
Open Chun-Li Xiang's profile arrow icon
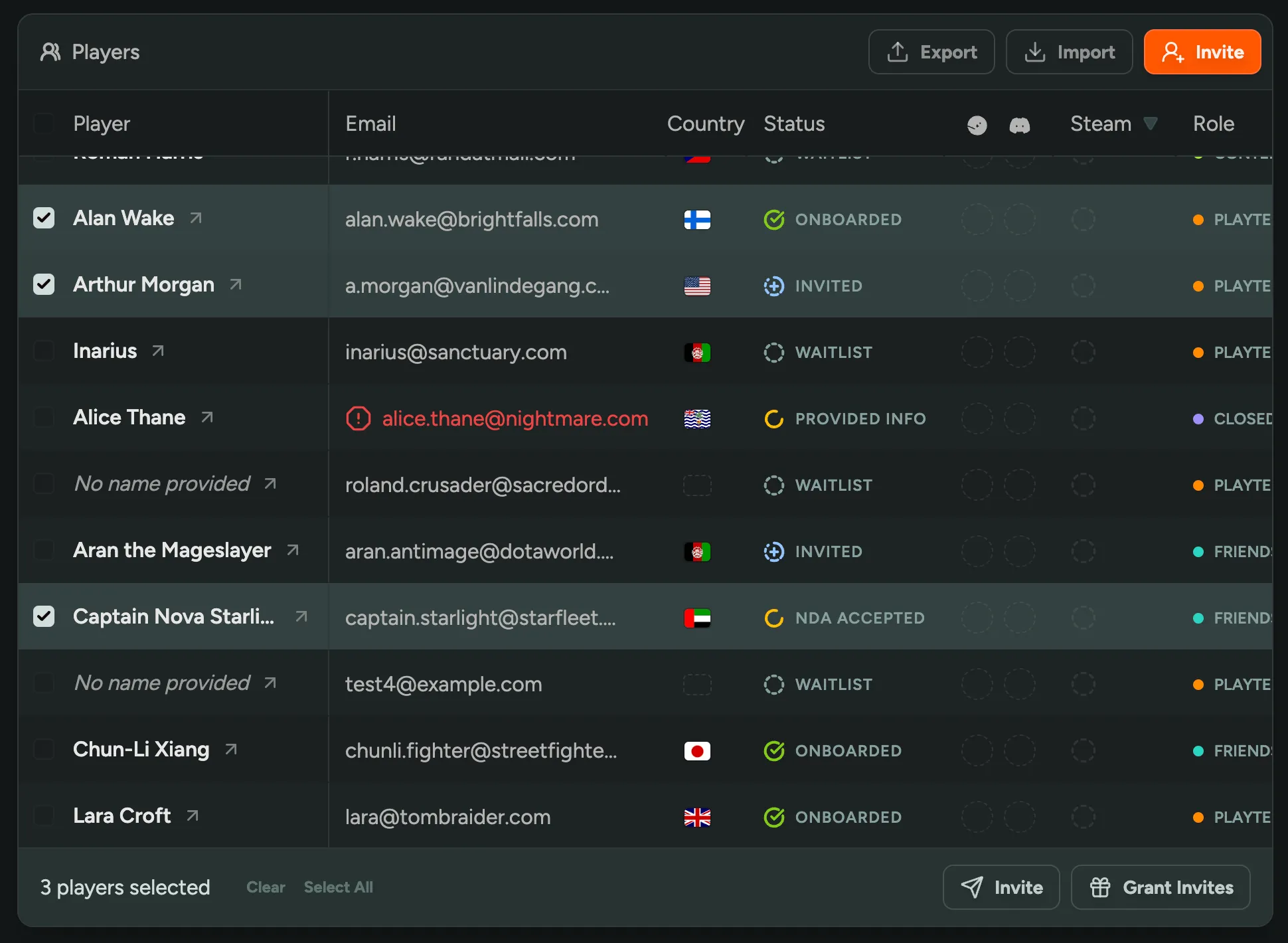tap(231, 749)
